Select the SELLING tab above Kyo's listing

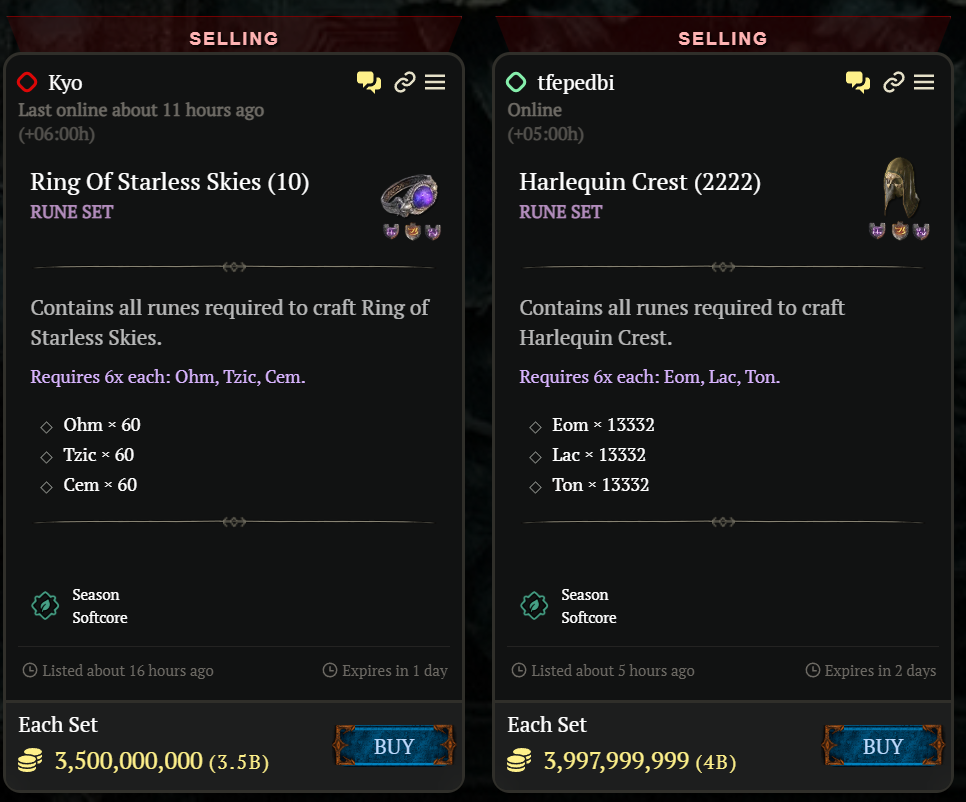point(234,38)
